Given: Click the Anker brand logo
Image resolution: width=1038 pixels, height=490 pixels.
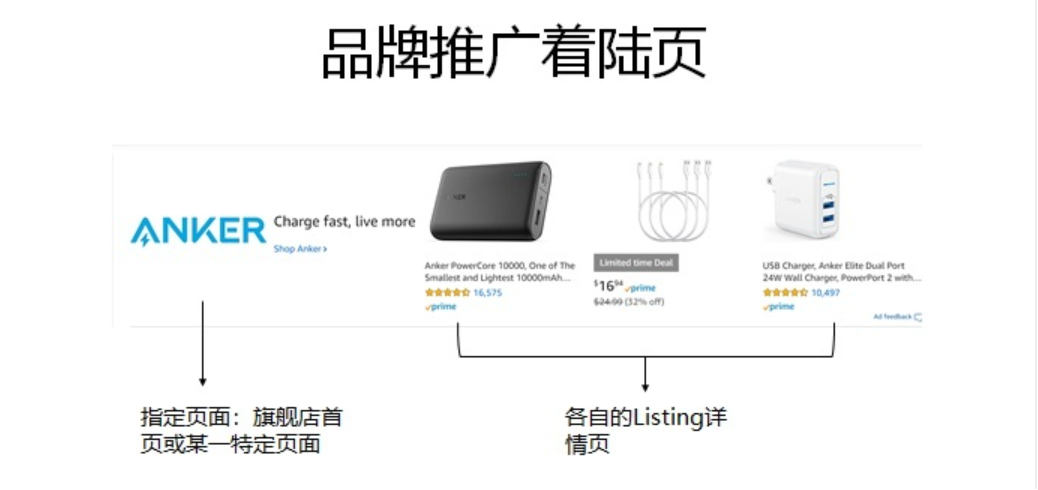Looking at the screenshot, I should click(x=198, y=231).
